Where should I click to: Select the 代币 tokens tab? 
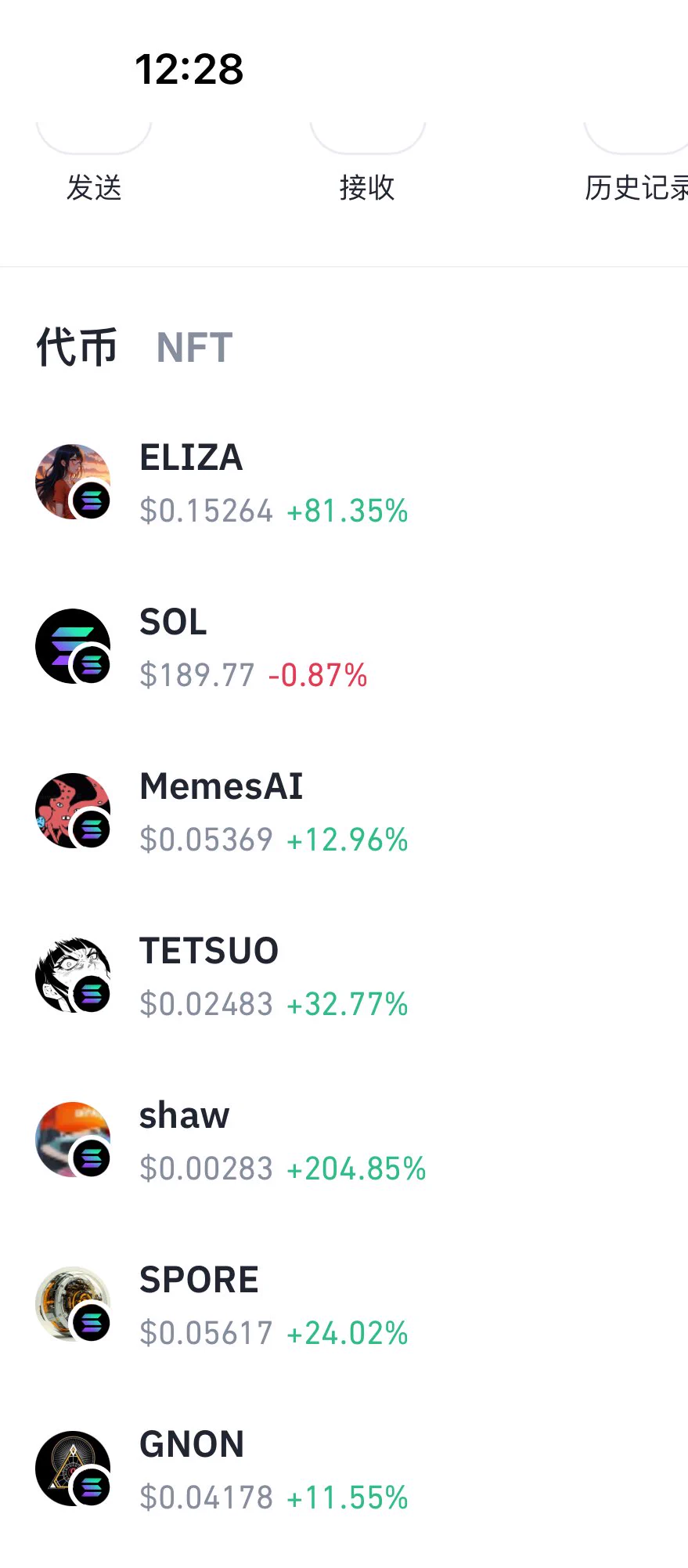tap(77, 347)
